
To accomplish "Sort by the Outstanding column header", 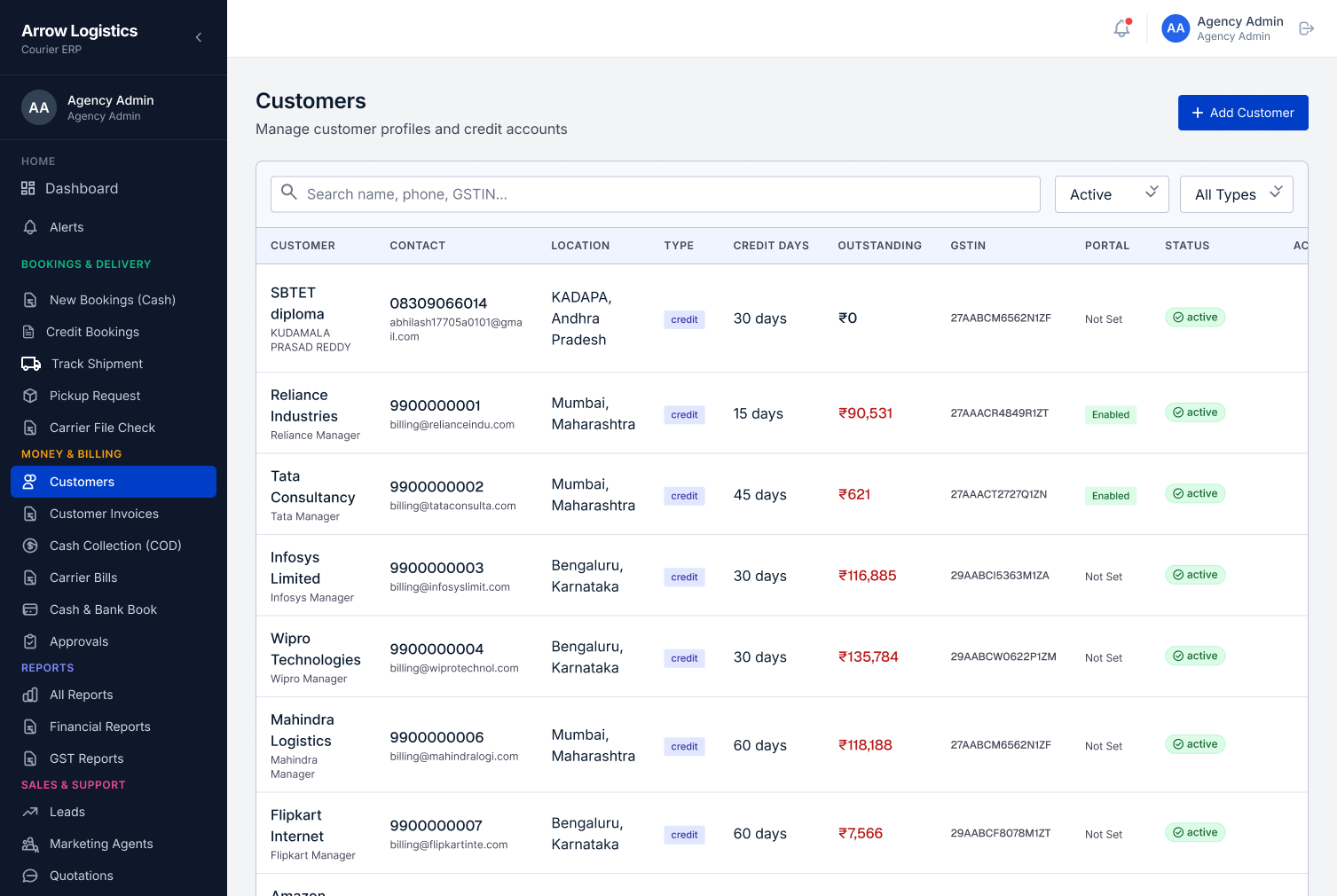I will click(880, 246).
